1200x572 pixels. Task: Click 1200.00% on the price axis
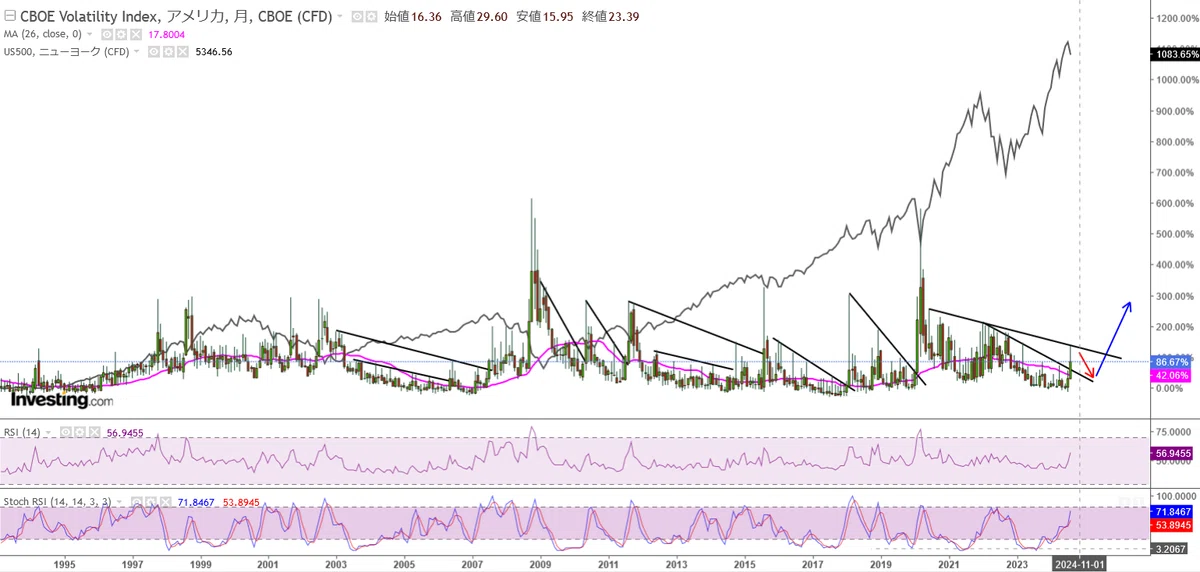1176,18
